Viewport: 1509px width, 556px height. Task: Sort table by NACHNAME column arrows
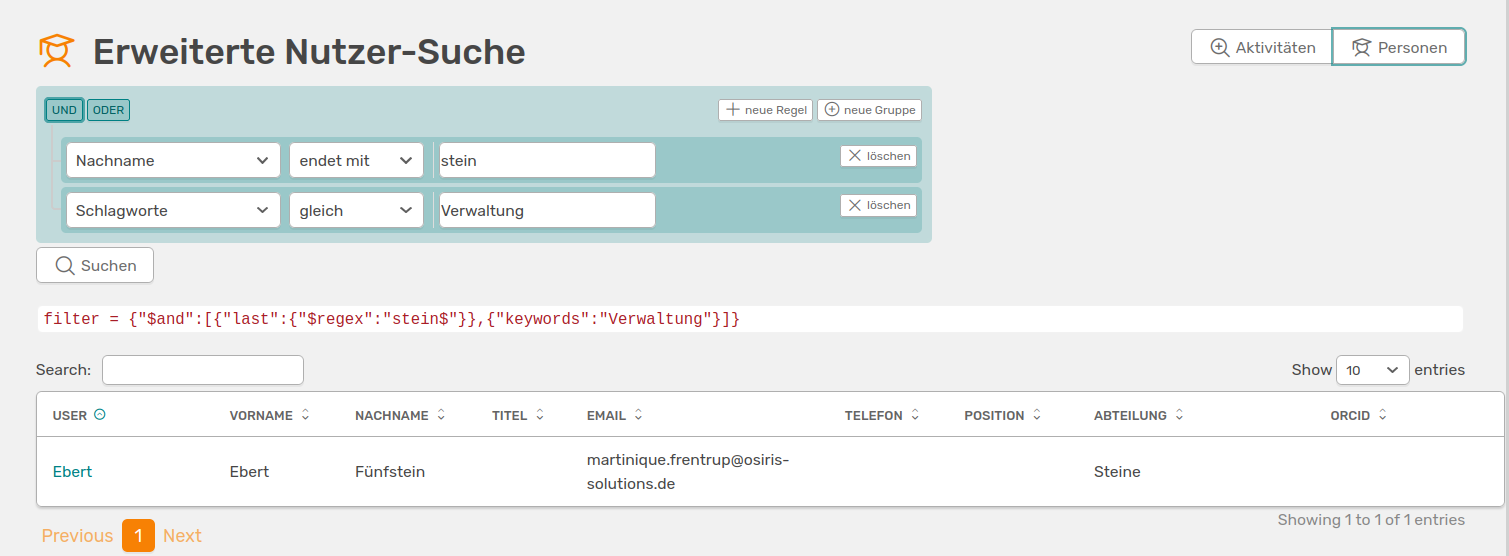[441, 415]
